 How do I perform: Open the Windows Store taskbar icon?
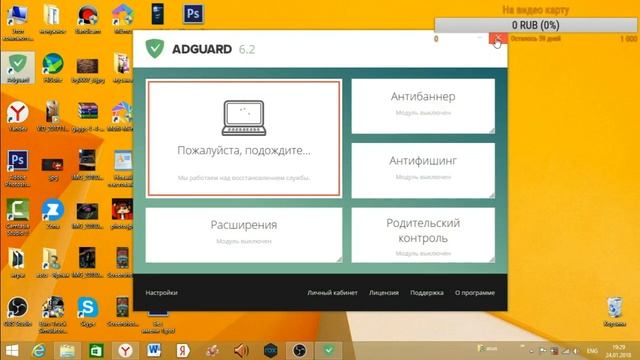pos(96,351)
